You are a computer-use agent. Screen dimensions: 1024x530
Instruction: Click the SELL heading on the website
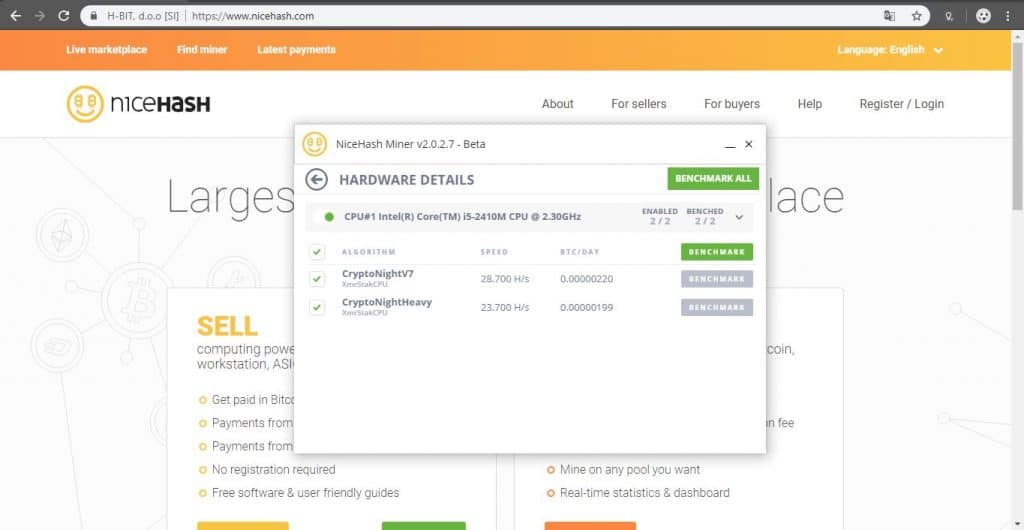(x=227, y=326)
